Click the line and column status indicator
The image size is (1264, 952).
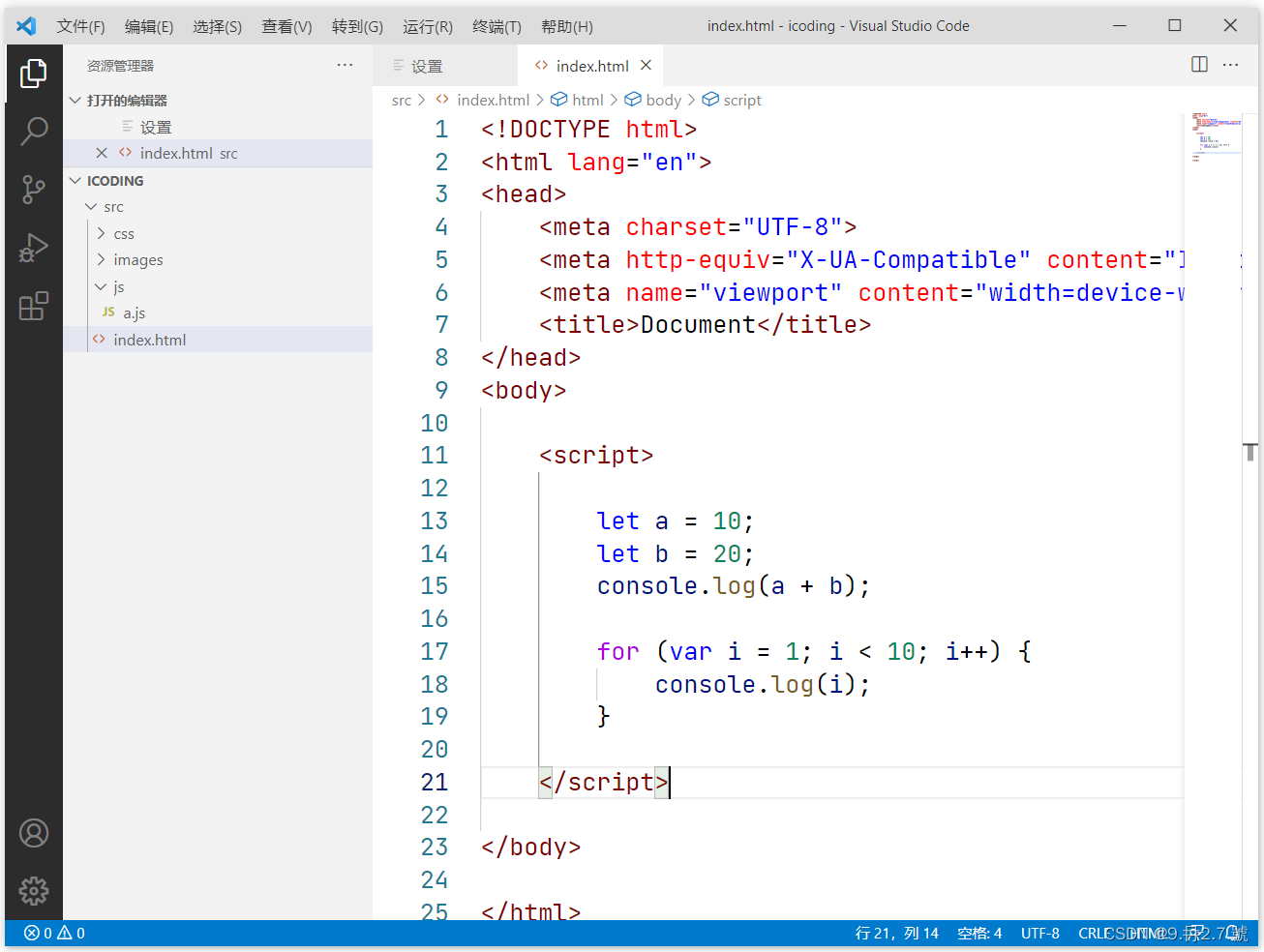[x=897, y=933]
